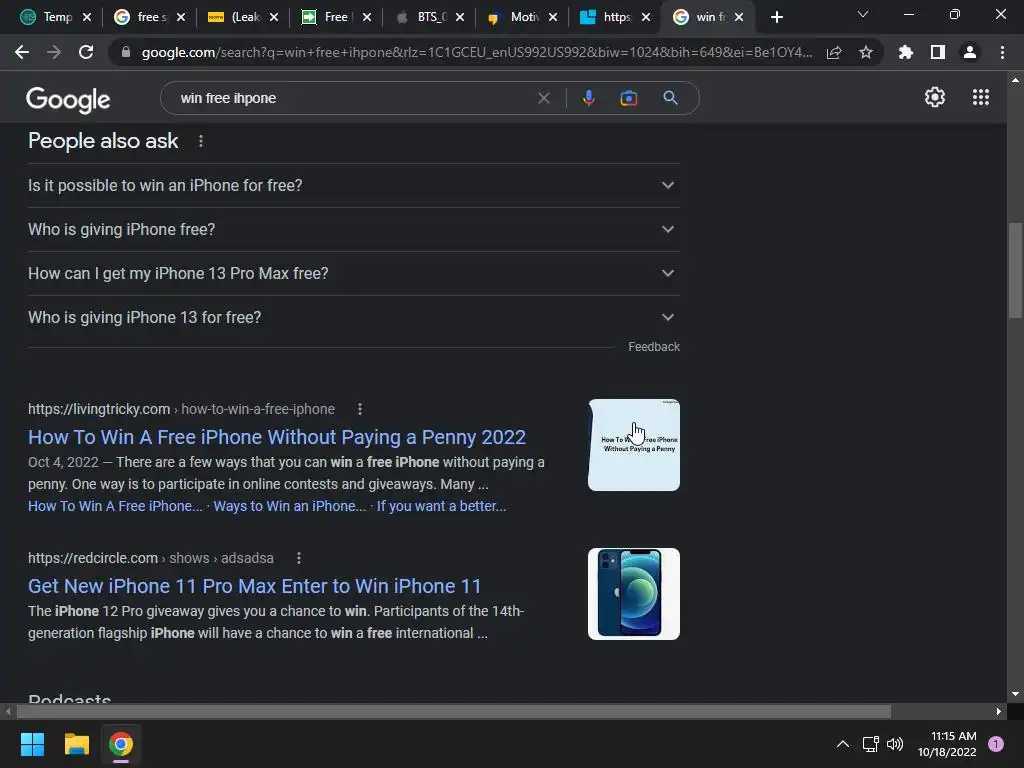Click into the Google search input field
Viewport: 1024px width, 768px height.
(353, 98)
